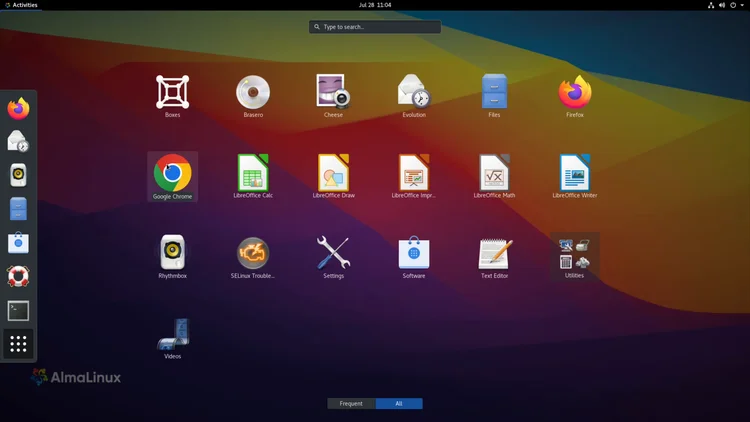
Task: Open the Utilities folder
Action: 574,256
